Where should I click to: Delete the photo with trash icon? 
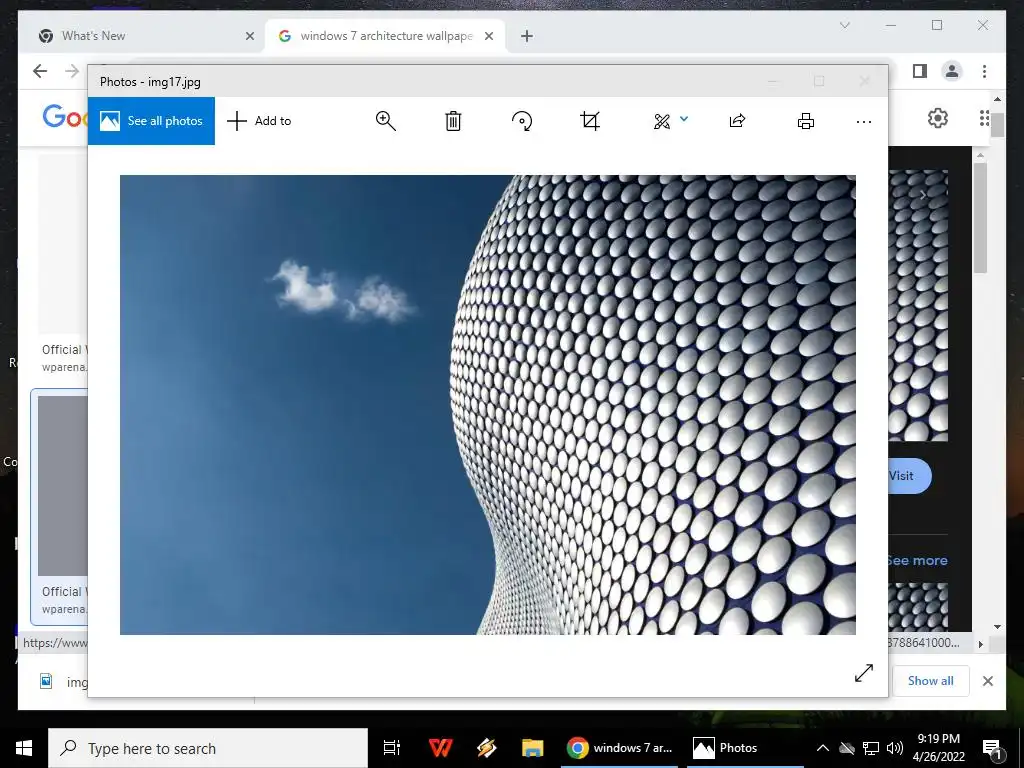click(453, 121)
